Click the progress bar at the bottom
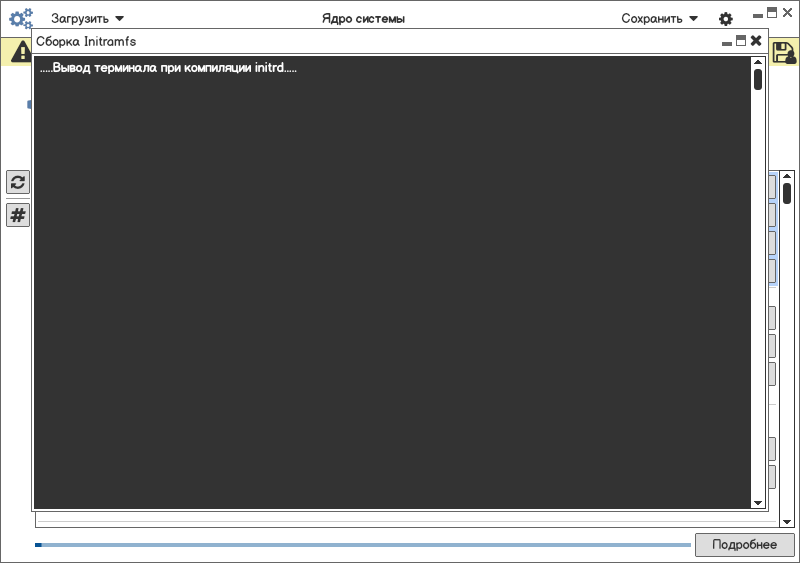The height and width of the screenshot is (563, 800). click(x=363, y=545)
